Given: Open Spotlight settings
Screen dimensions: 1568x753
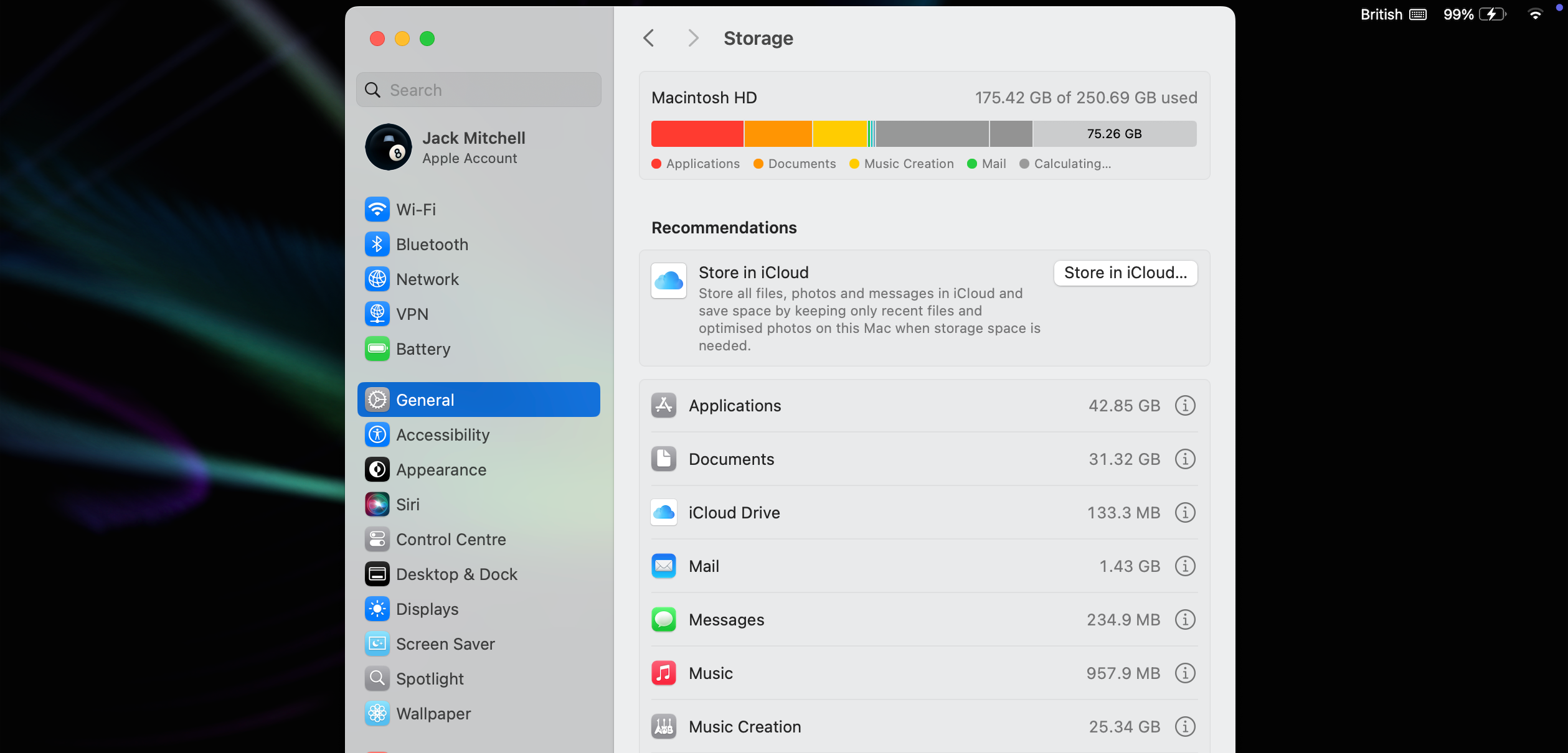Looking at the screenshot, I should click(478, 679).
